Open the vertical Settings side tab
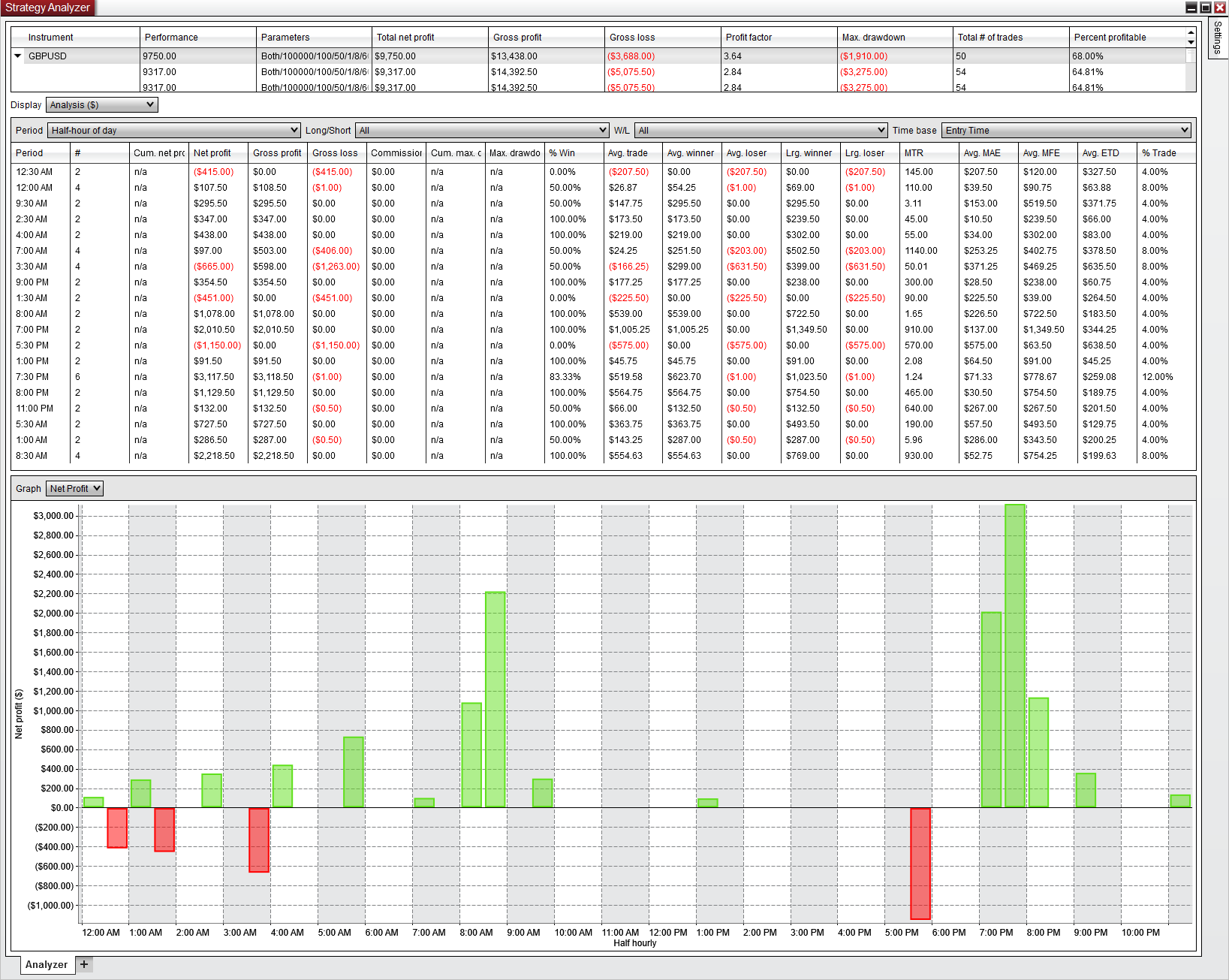 [x=1218, y=38]
